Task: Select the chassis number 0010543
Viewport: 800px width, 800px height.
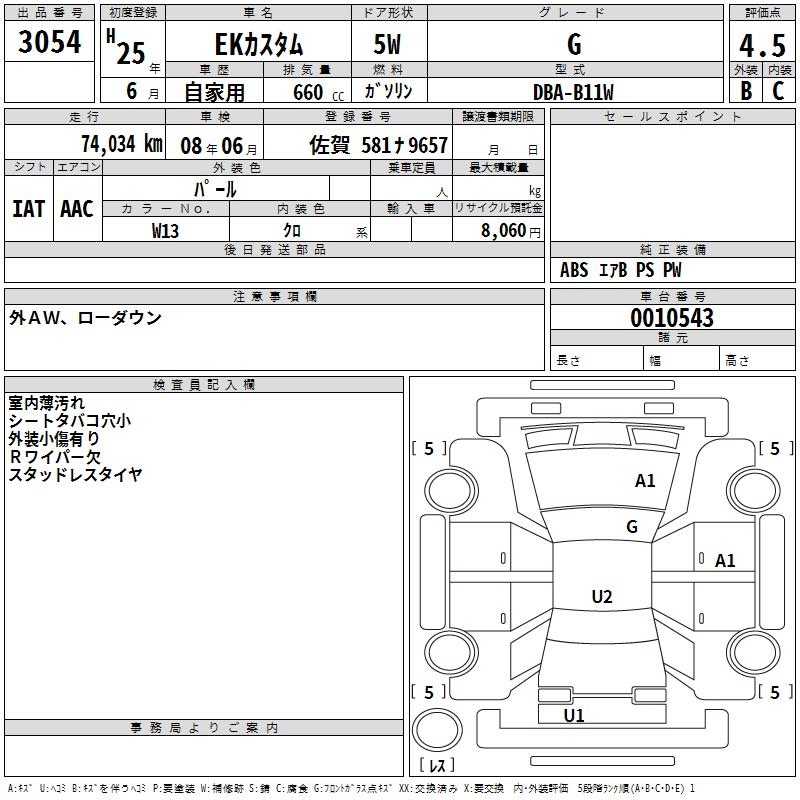Action: 672,318
